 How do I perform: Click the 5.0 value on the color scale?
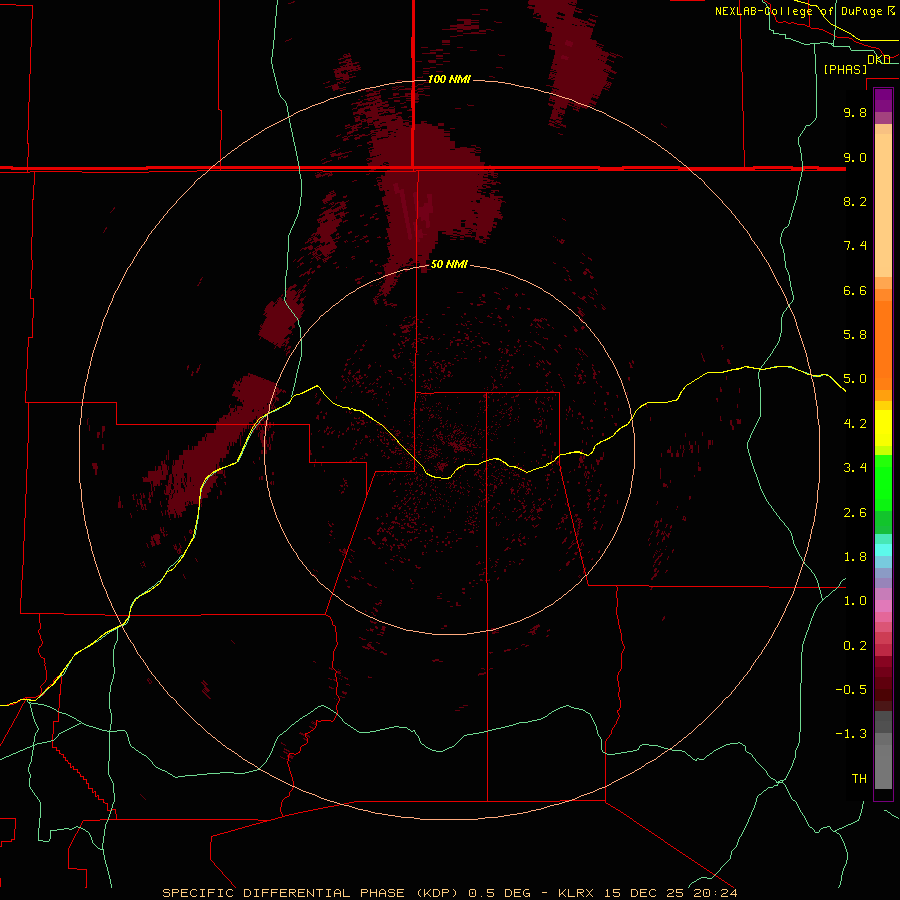pyautogui.click(x=855, y=379)
